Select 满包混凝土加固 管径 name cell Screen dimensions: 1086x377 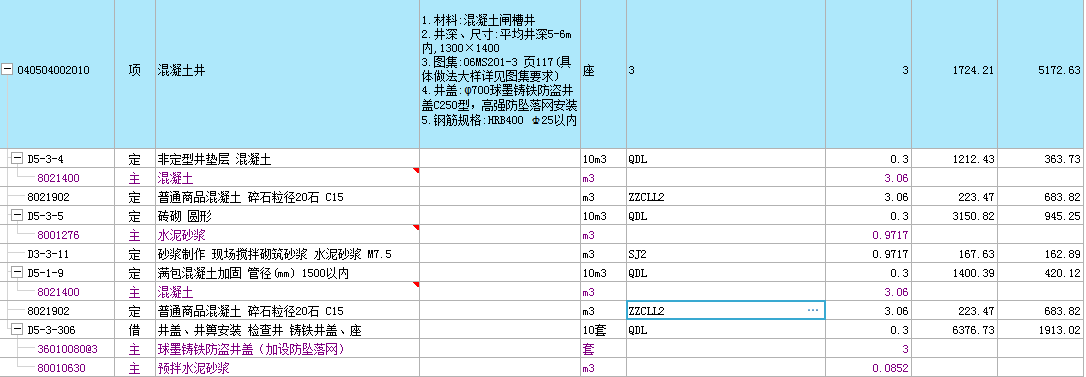[x=287, y=274]
